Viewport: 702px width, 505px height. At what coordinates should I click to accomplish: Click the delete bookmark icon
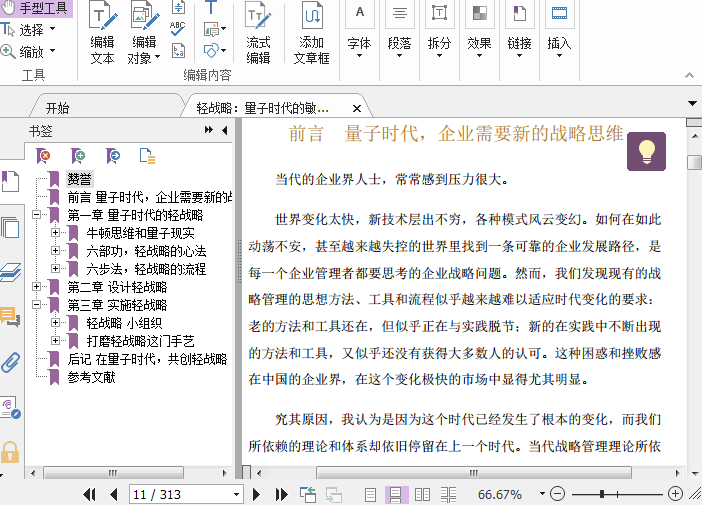(x=43, y=156)
